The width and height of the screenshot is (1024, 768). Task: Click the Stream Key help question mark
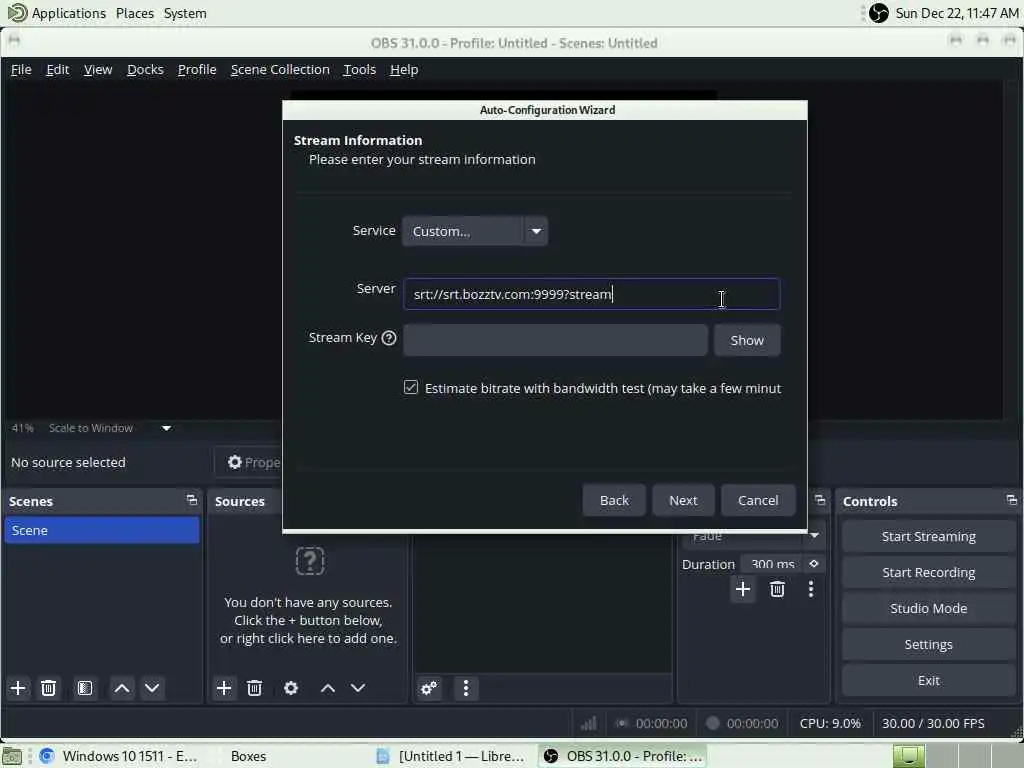tap(389, 338)
